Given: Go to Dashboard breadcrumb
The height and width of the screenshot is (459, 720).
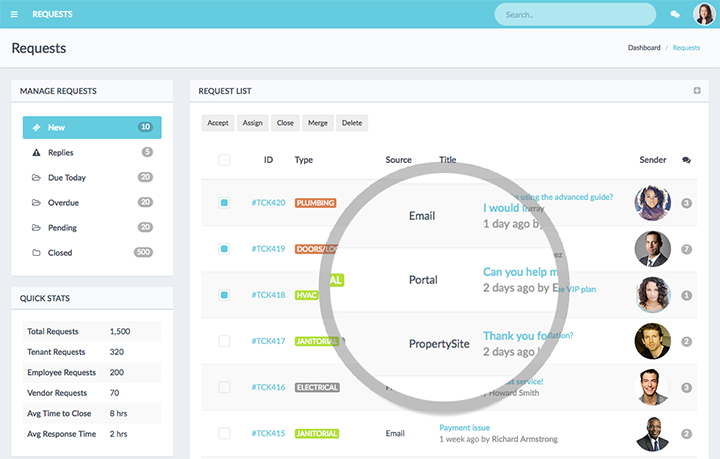Looking at the screenshot, I should 644,48.
